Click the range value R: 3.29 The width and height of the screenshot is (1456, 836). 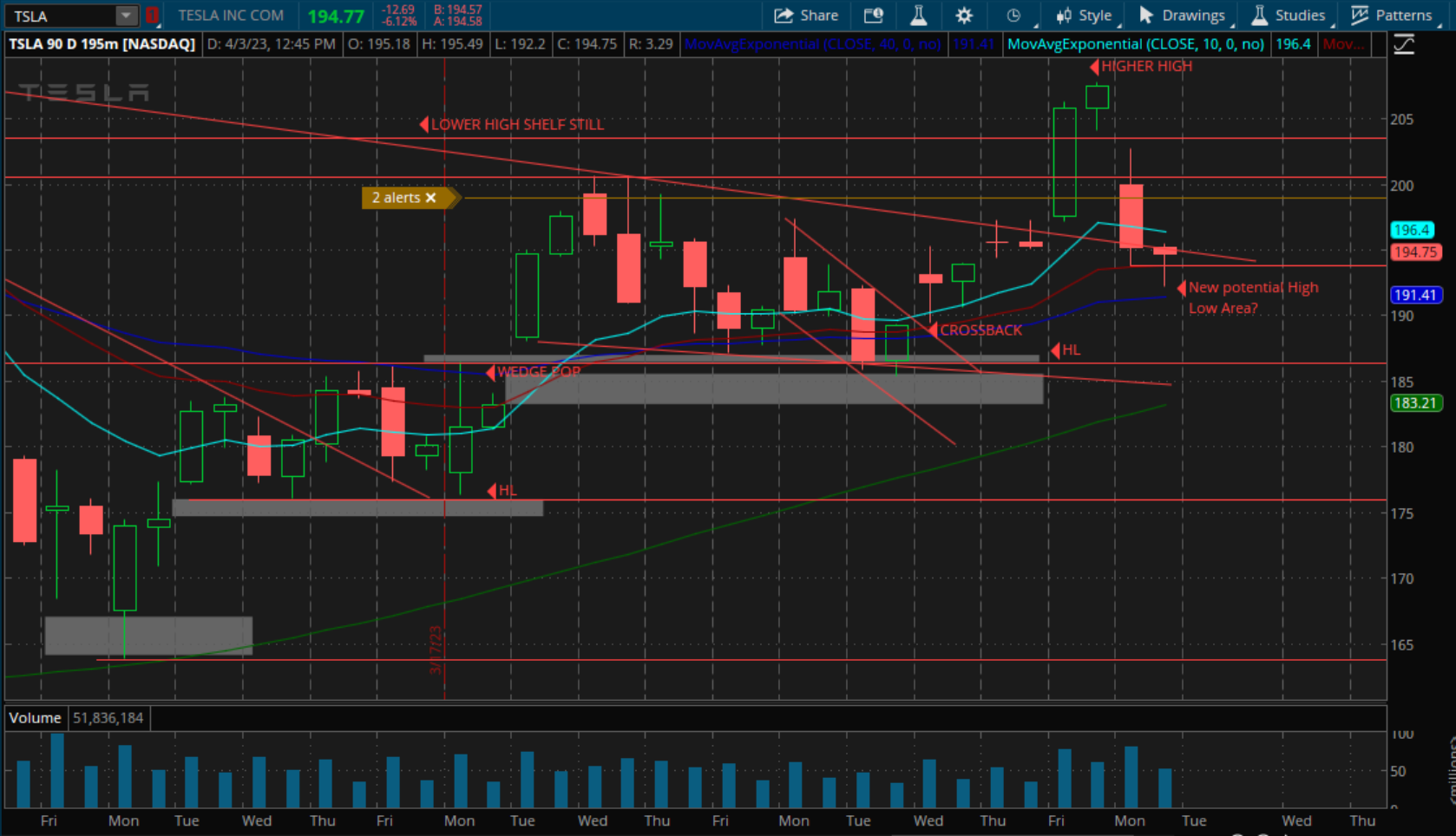pos(651,44)
